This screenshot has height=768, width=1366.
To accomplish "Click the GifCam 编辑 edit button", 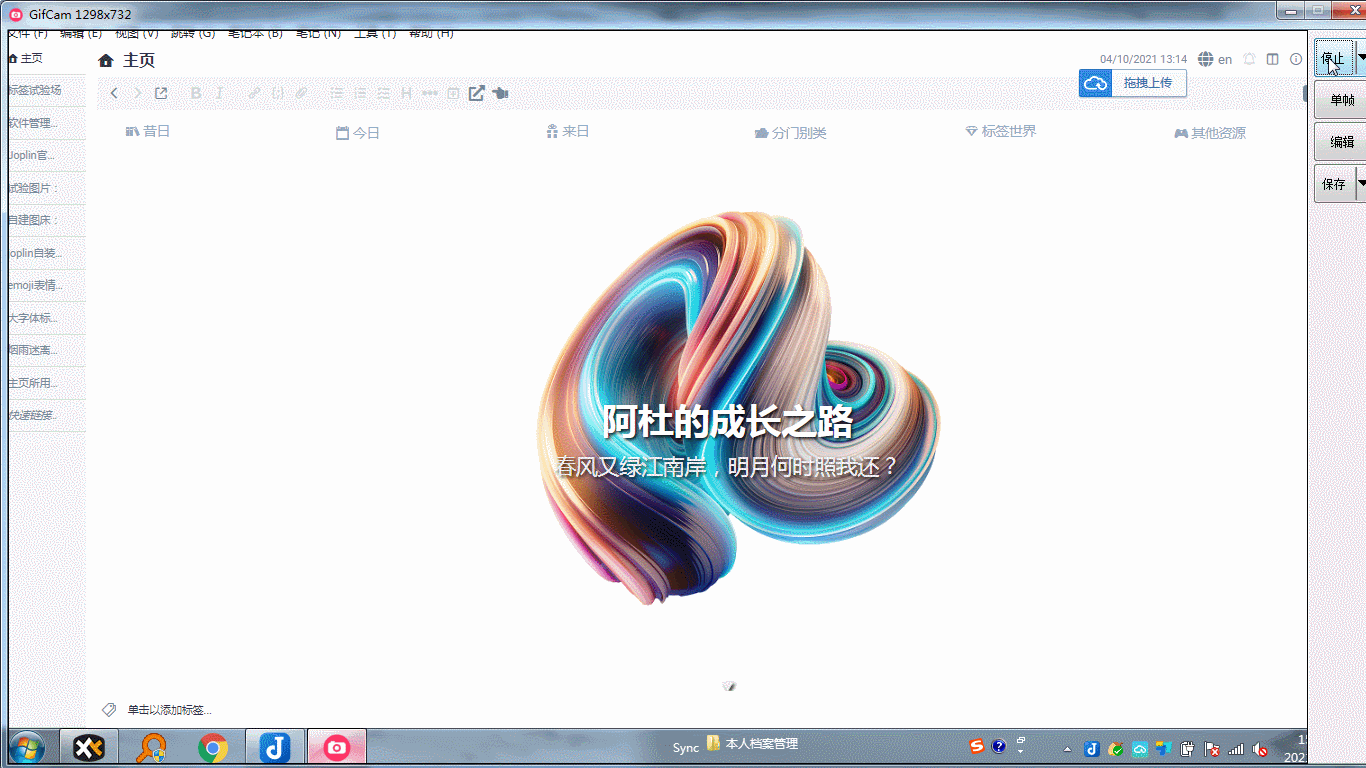I will (x=1340, y=142).
